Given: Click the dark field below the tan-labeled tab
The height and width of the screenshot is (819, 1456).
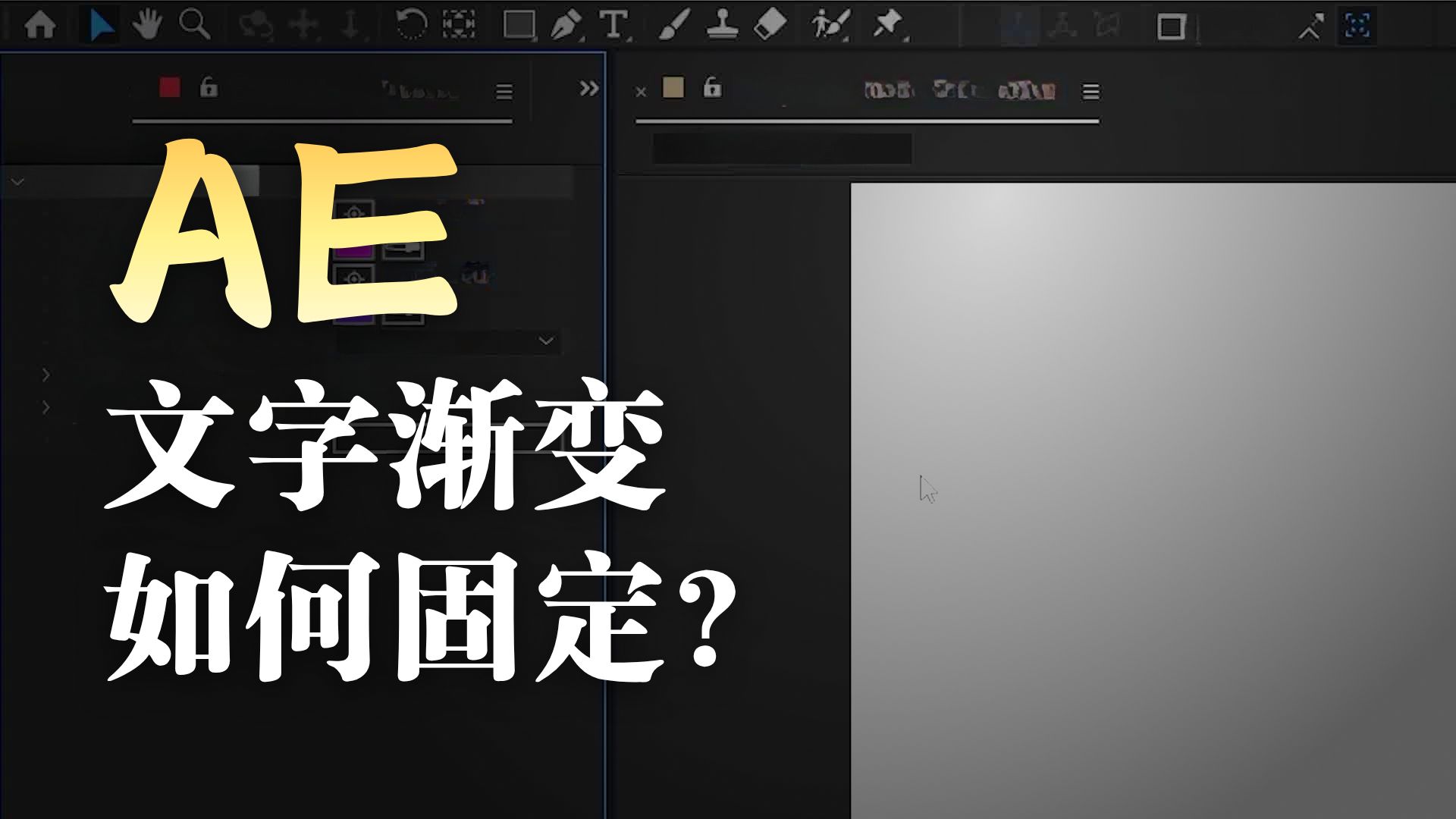Looking at the screenshot, I should click(782, 149).
